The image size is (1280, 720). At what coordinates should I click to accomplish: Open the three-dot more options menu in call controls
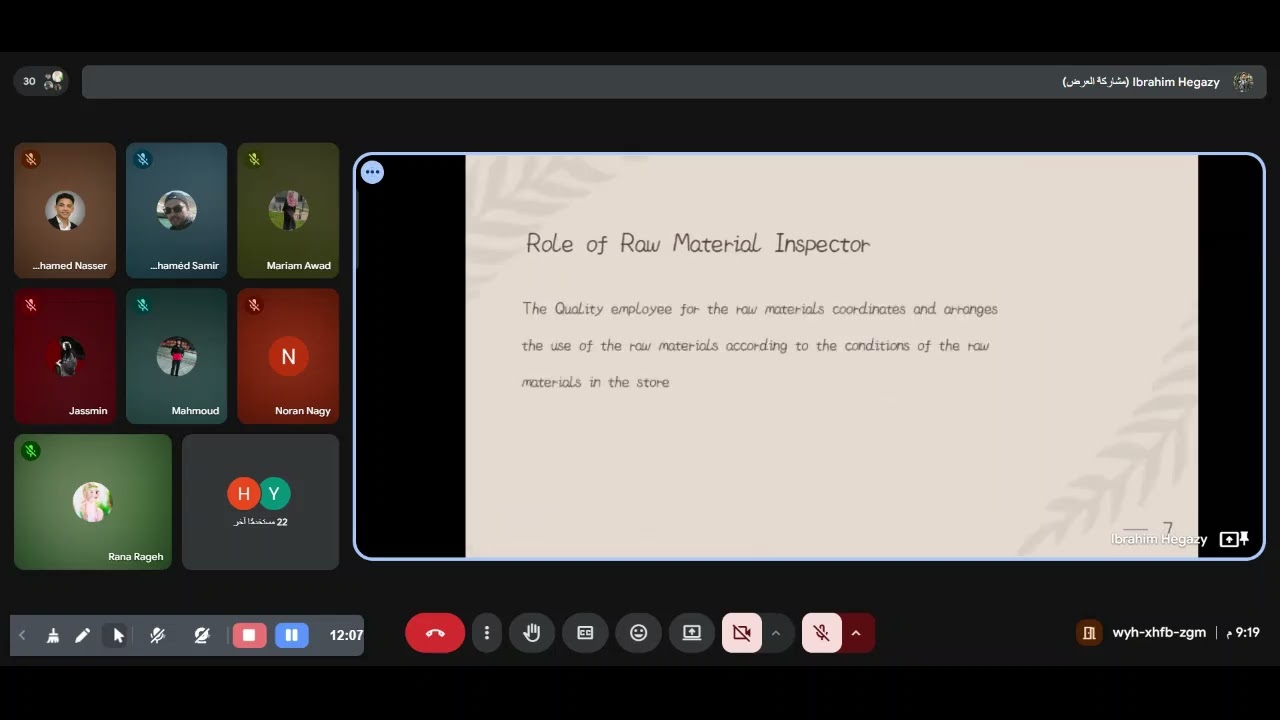(x=487, y=633)
